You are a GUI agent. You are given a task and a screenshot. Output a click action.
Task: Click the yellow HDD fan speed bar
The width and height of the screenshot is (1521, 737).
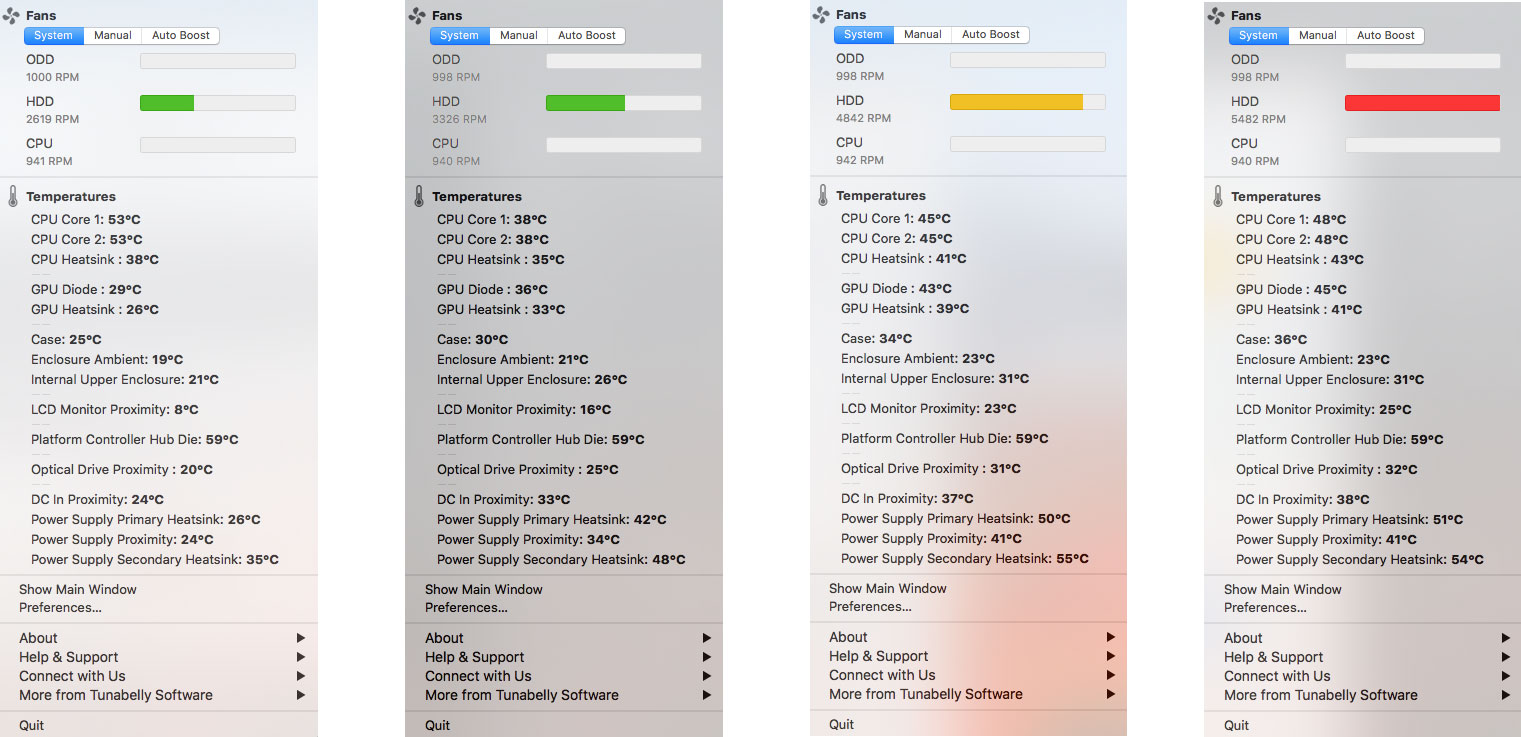[x=1016, y=102]
